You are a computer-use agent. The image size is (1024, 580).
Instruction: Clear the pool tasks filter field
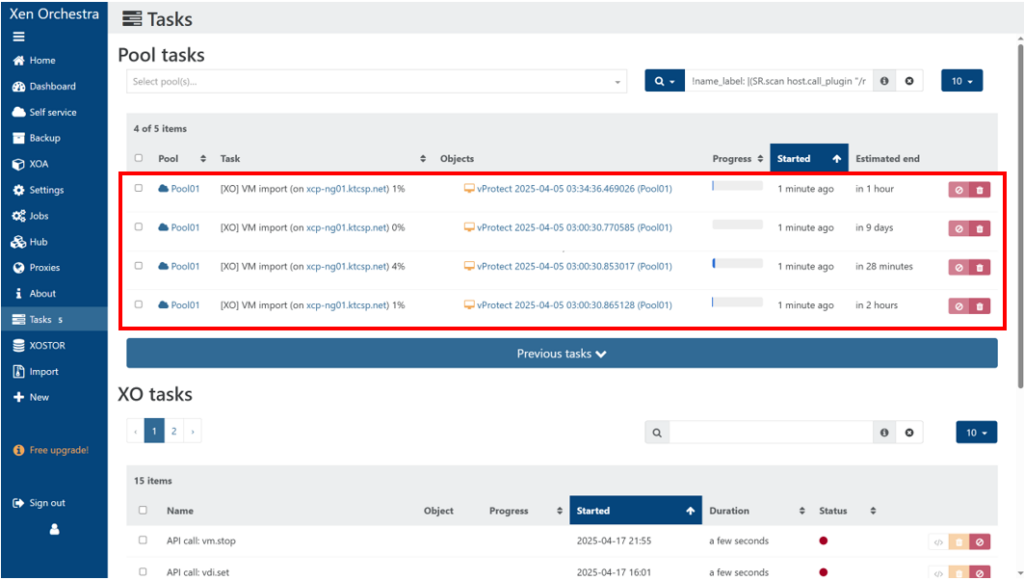(909, 81)
